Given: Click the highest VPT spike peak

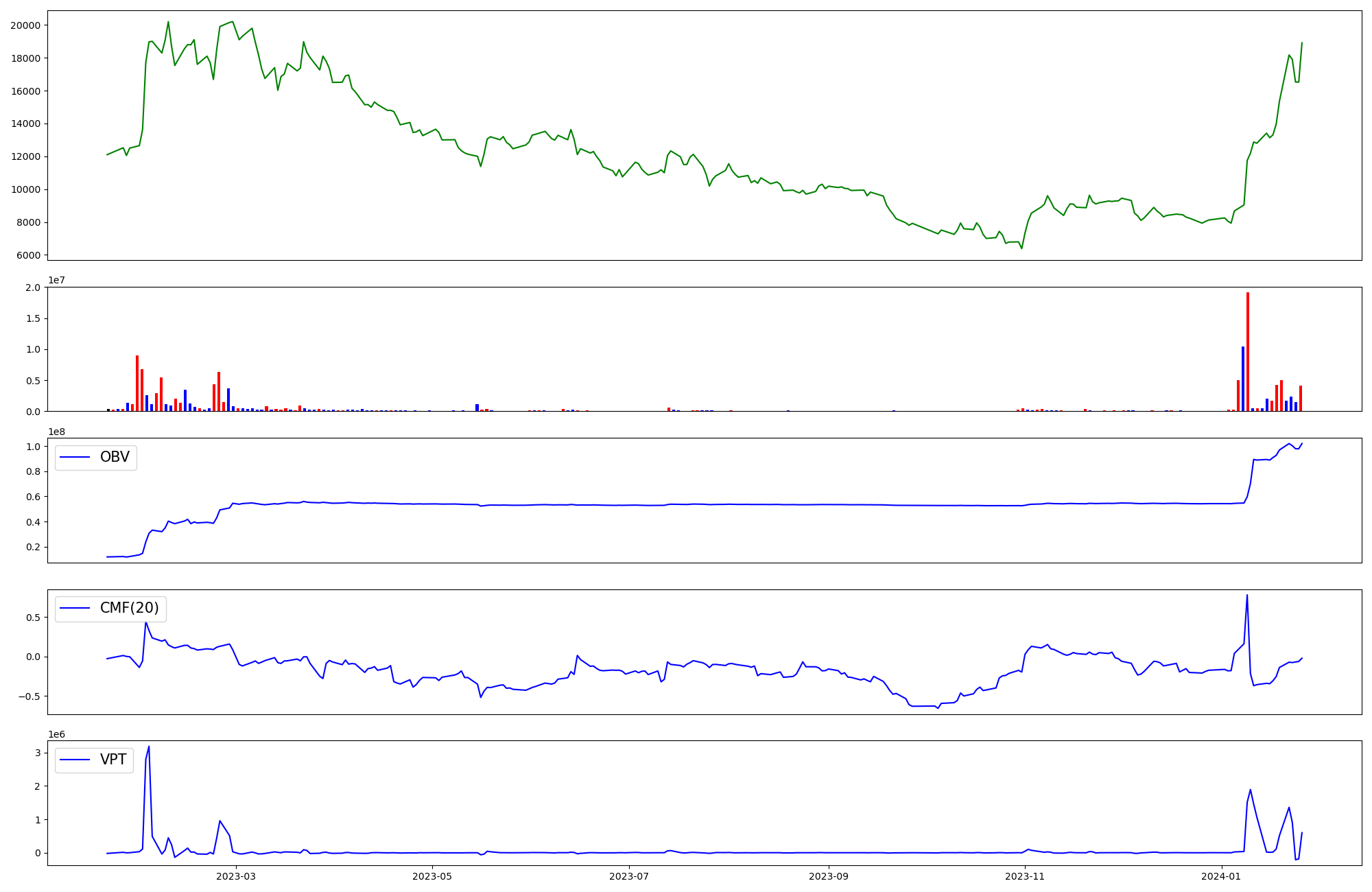Looking at the screenshot, I should 149,747.
